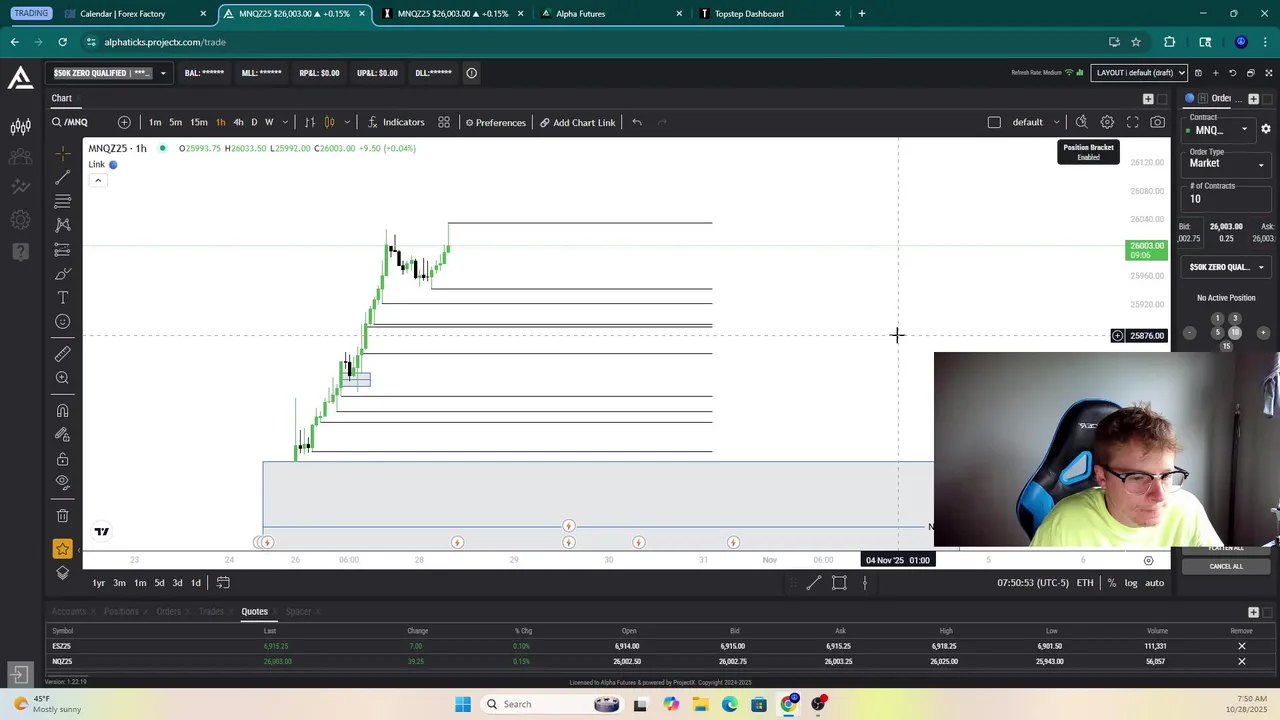Select the crosshair cursor drawing tool
The image size is (1280, 720).
tap(62, 153)
